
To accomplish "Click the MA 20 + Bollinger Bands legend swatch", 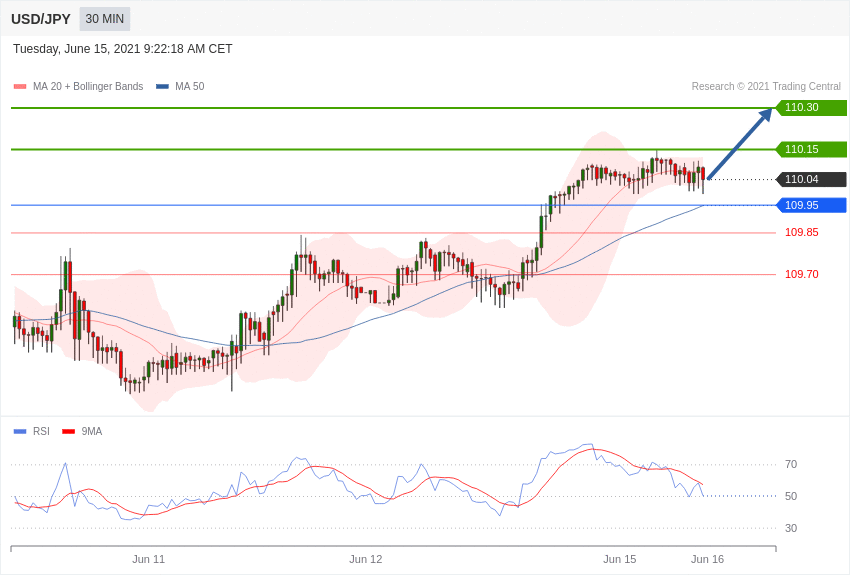I will point(20,86).
